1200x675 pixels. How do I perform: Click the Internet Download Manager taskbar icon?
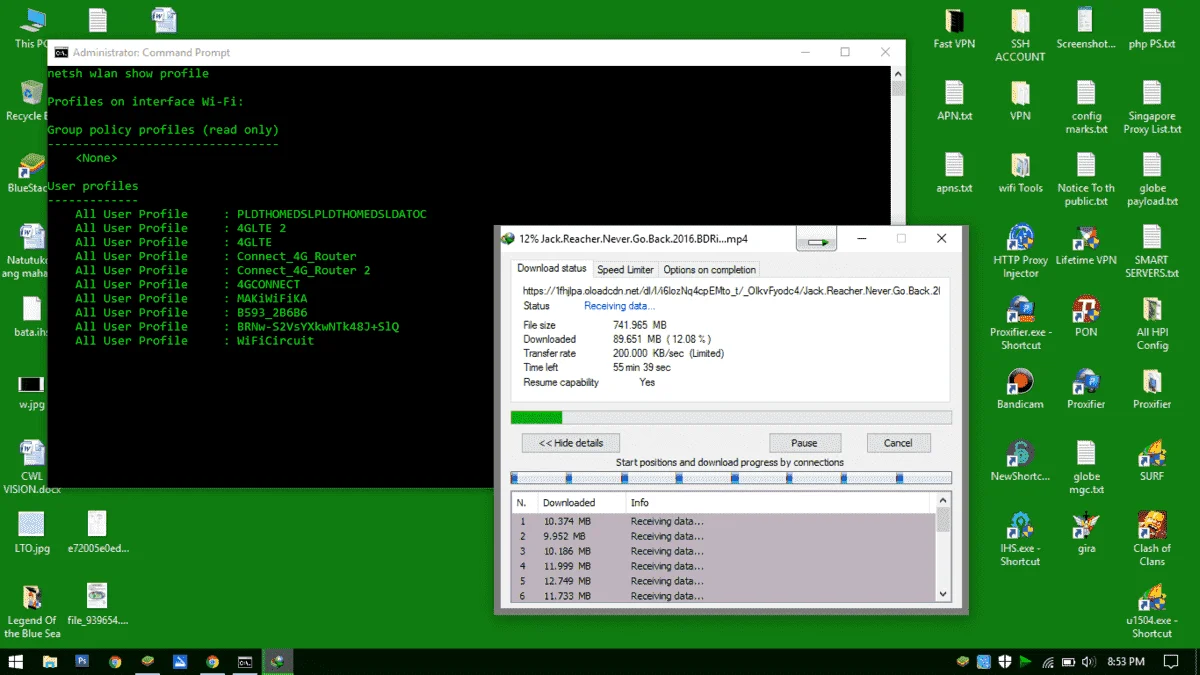click(x=278, y=661)
